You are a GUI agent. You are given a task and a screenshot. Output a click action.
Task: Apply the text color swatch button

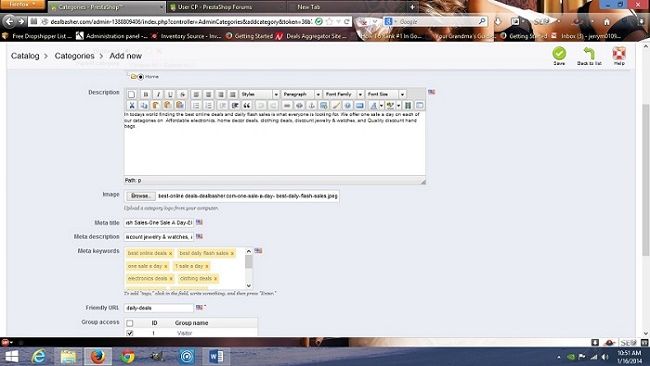(x=374, y=105)
